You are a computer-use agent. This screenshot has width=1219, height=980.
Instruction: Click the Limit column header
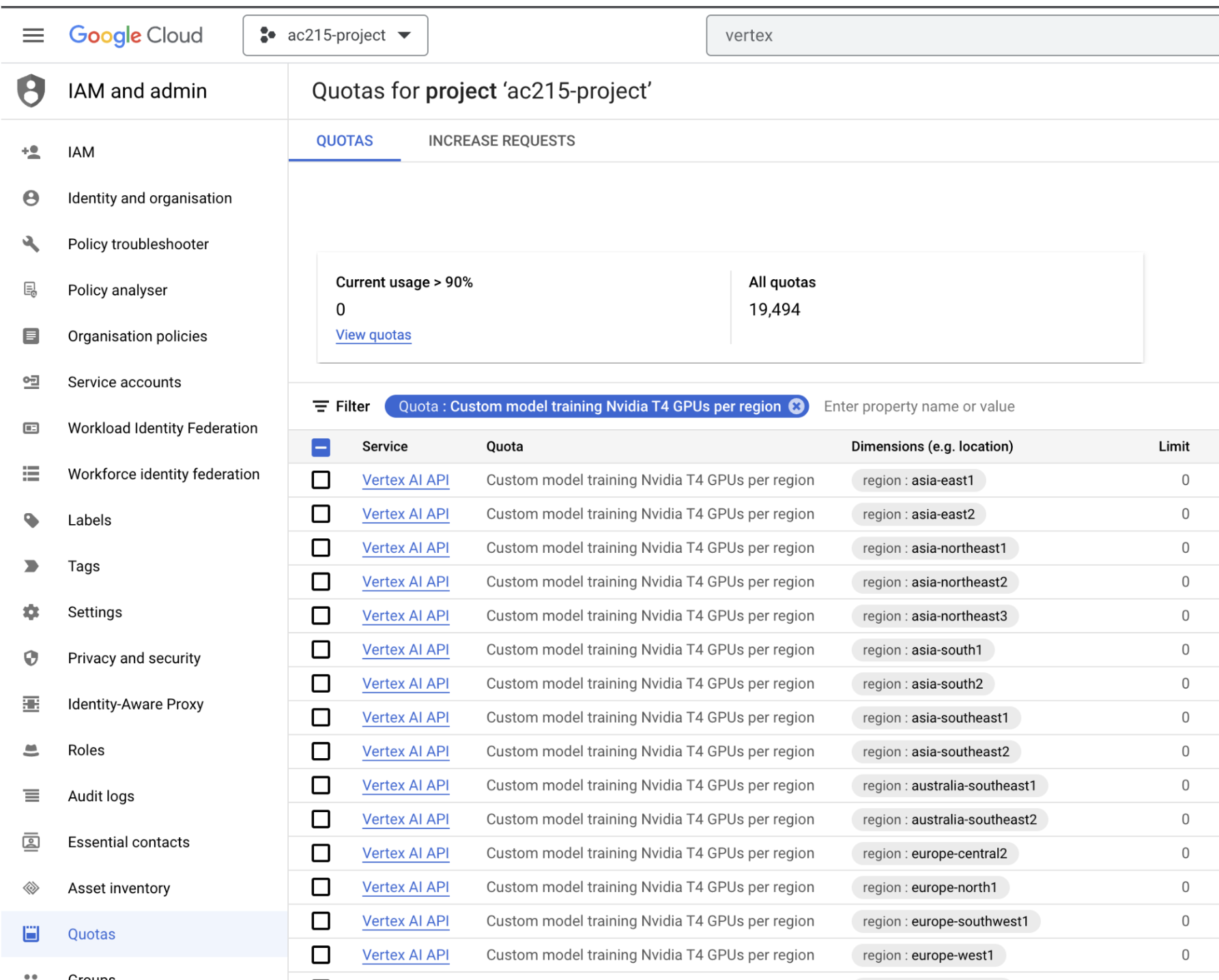1173,446
